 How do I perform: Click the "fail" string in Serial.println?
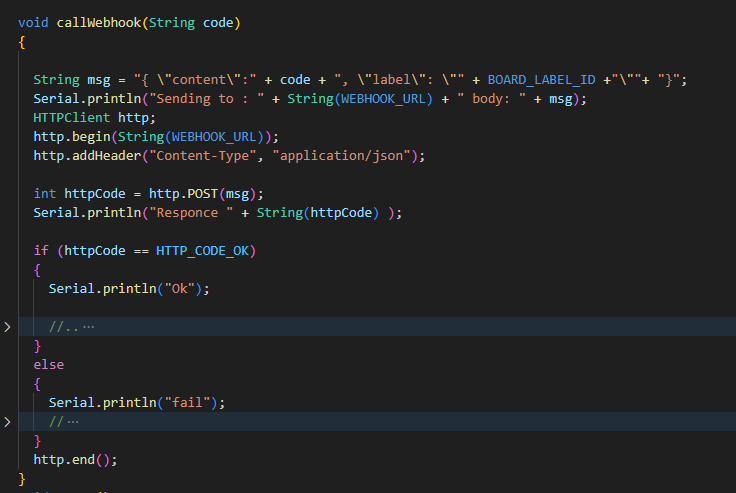(187, 402)
